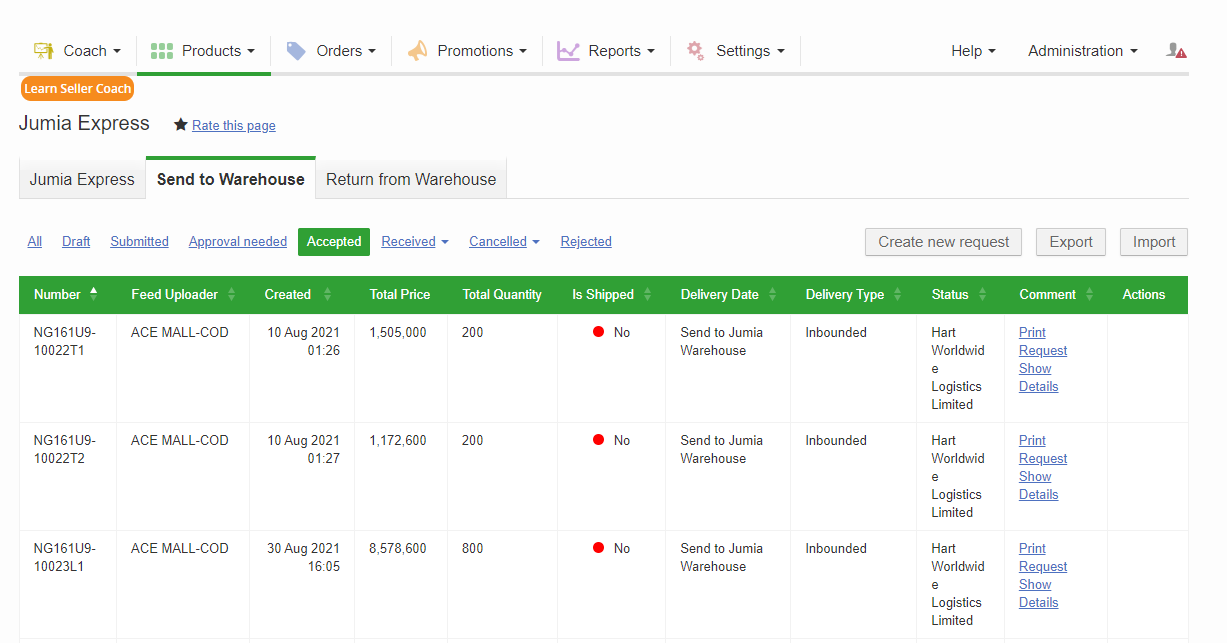Click created date 10 Aug 2021 01:27
Screen dimensions: 1227x643
point(303,449)
